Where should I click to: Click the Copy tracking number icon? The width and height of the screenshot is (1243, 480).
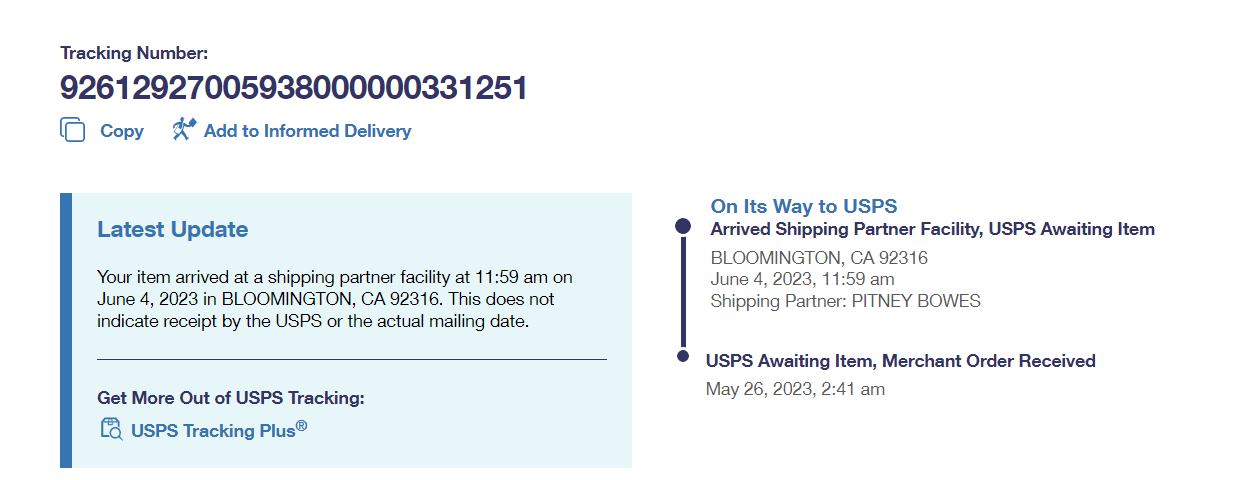tap(73, 130)
